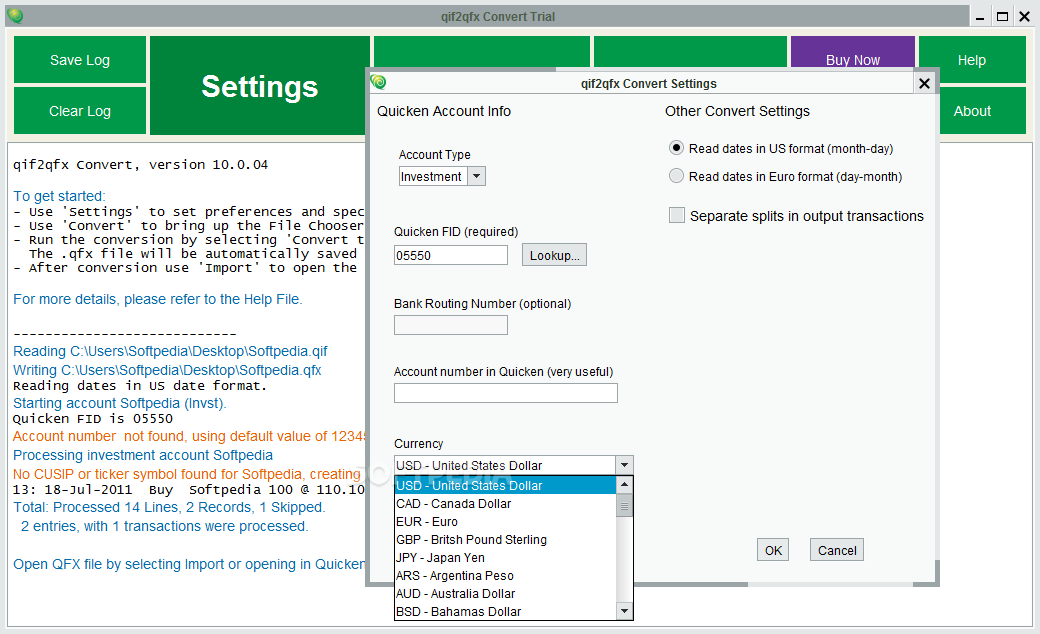Click '2 entries, with 1 transactions were processed.' line
The height and width of the screenshot is (634, 1040).
point(164,526)
